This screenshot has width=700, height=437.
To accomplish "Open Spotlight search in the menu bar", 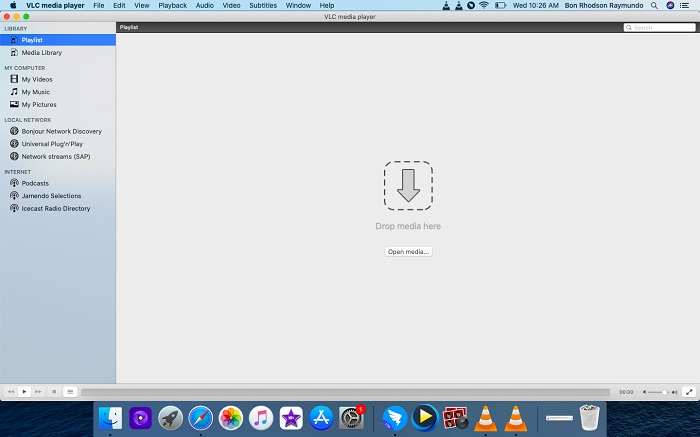I will pos(654,5).
